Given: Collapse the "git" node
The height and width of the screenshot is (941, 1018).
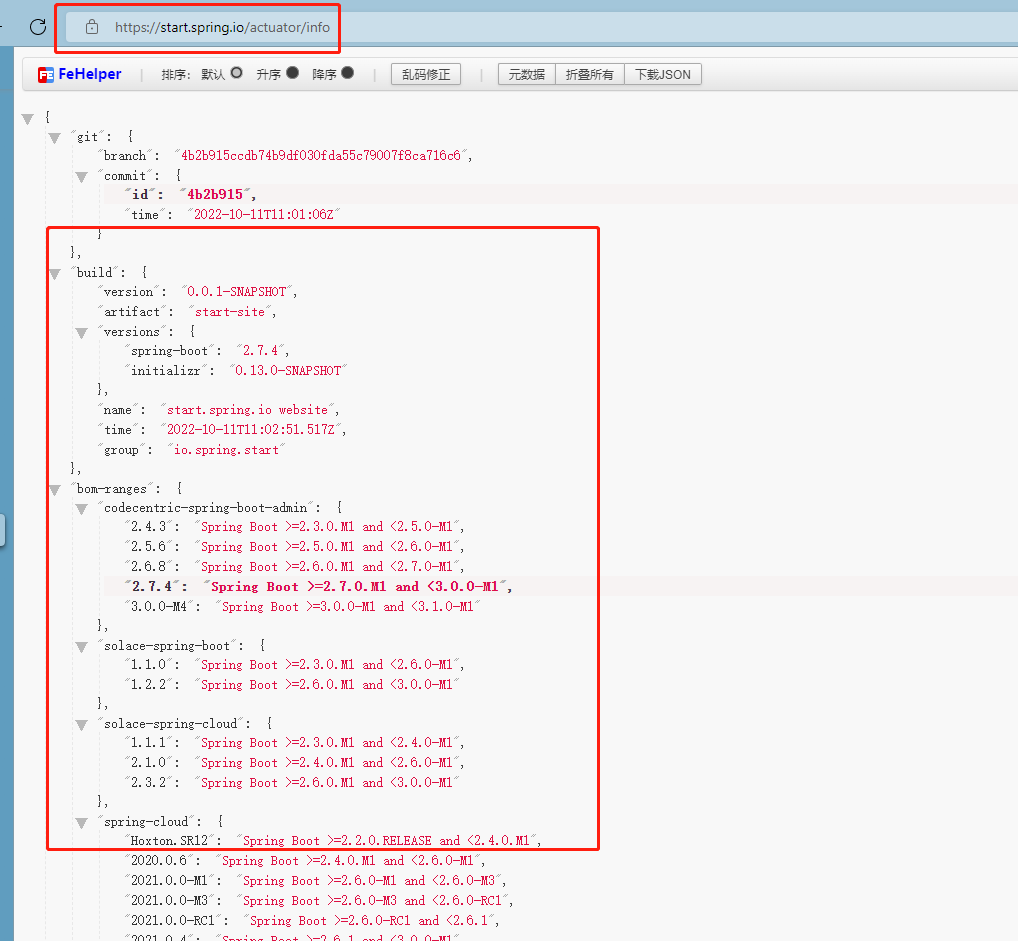Looking at the screenshot, I should tap(55, 138).
